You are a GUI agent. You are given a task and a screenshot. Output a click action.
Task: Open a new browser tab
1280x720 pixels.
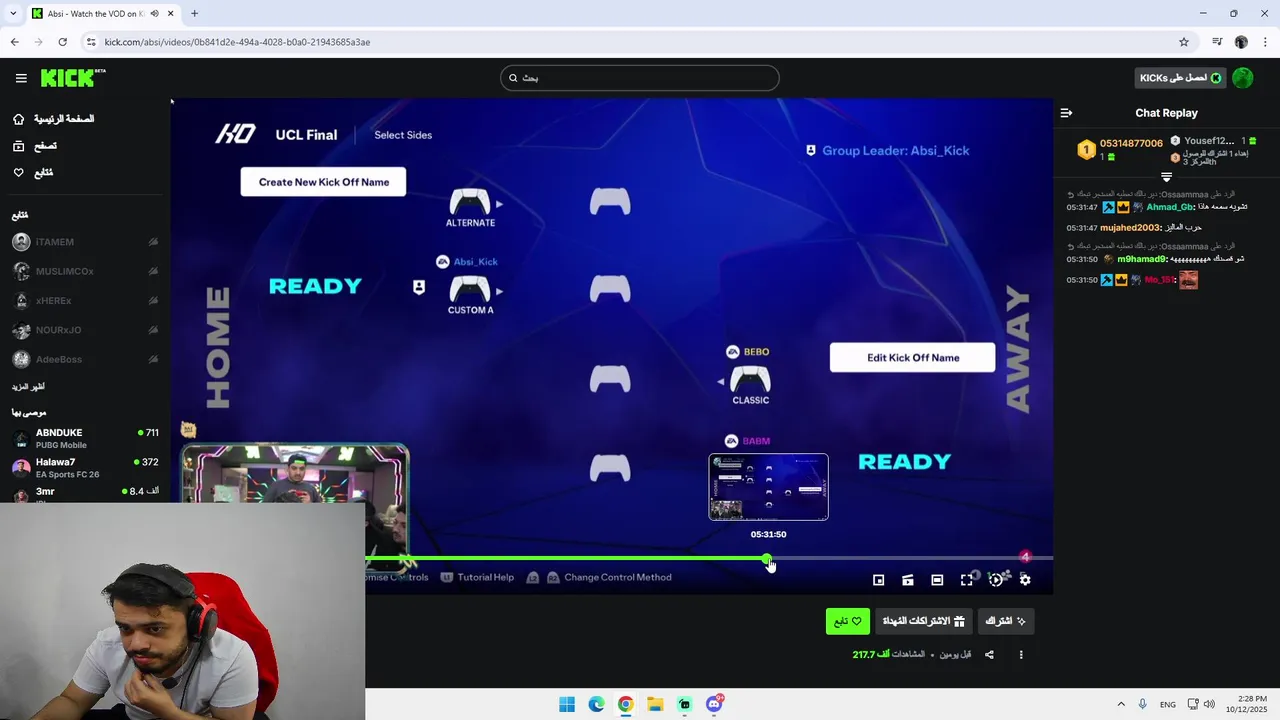tap(194, 14)
